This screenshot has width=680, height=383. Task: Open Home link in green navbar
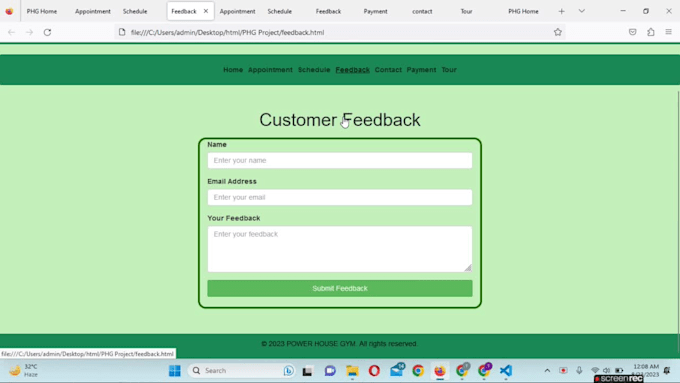click(x=233, y=70)
